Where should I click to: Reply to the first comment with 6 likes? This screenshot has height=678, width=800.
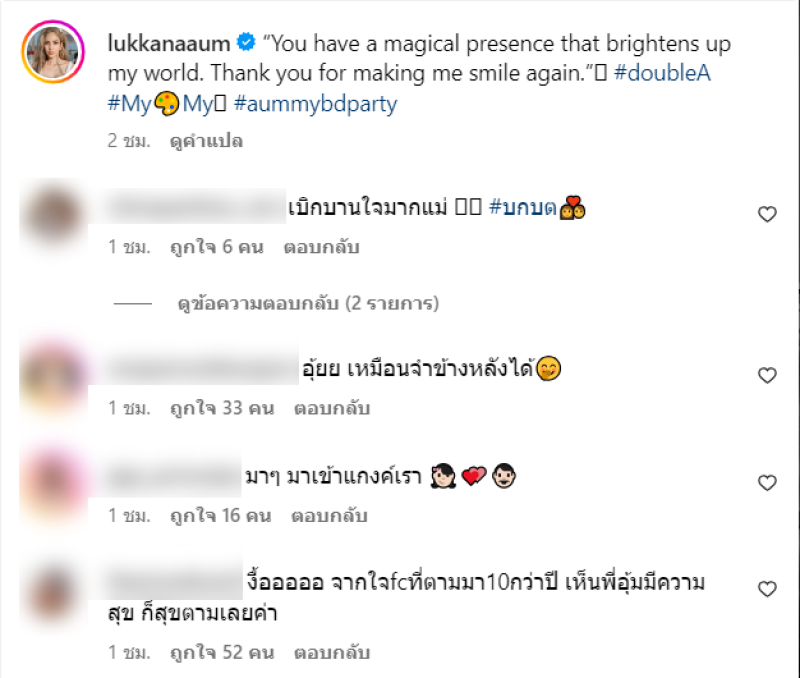321,247
